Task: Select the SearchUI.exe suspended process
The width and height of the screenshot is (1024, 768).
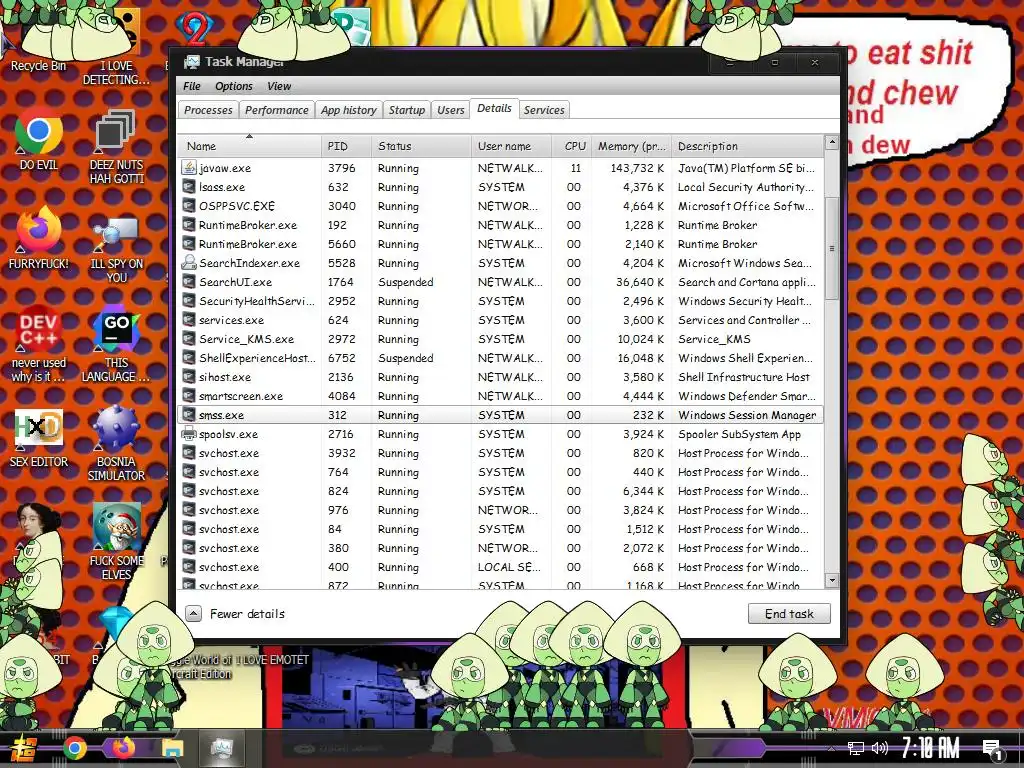Action: pyautogui.click(x=500, y=282)
